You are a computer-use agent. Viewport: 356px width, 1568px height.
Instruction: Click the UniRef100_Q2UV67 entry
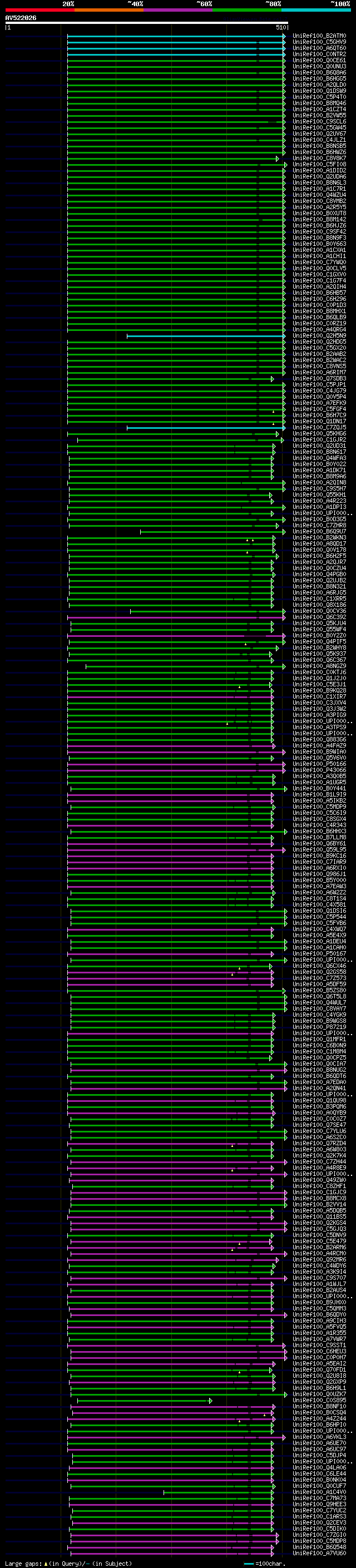pyautogui.click(x=319, y=134)
